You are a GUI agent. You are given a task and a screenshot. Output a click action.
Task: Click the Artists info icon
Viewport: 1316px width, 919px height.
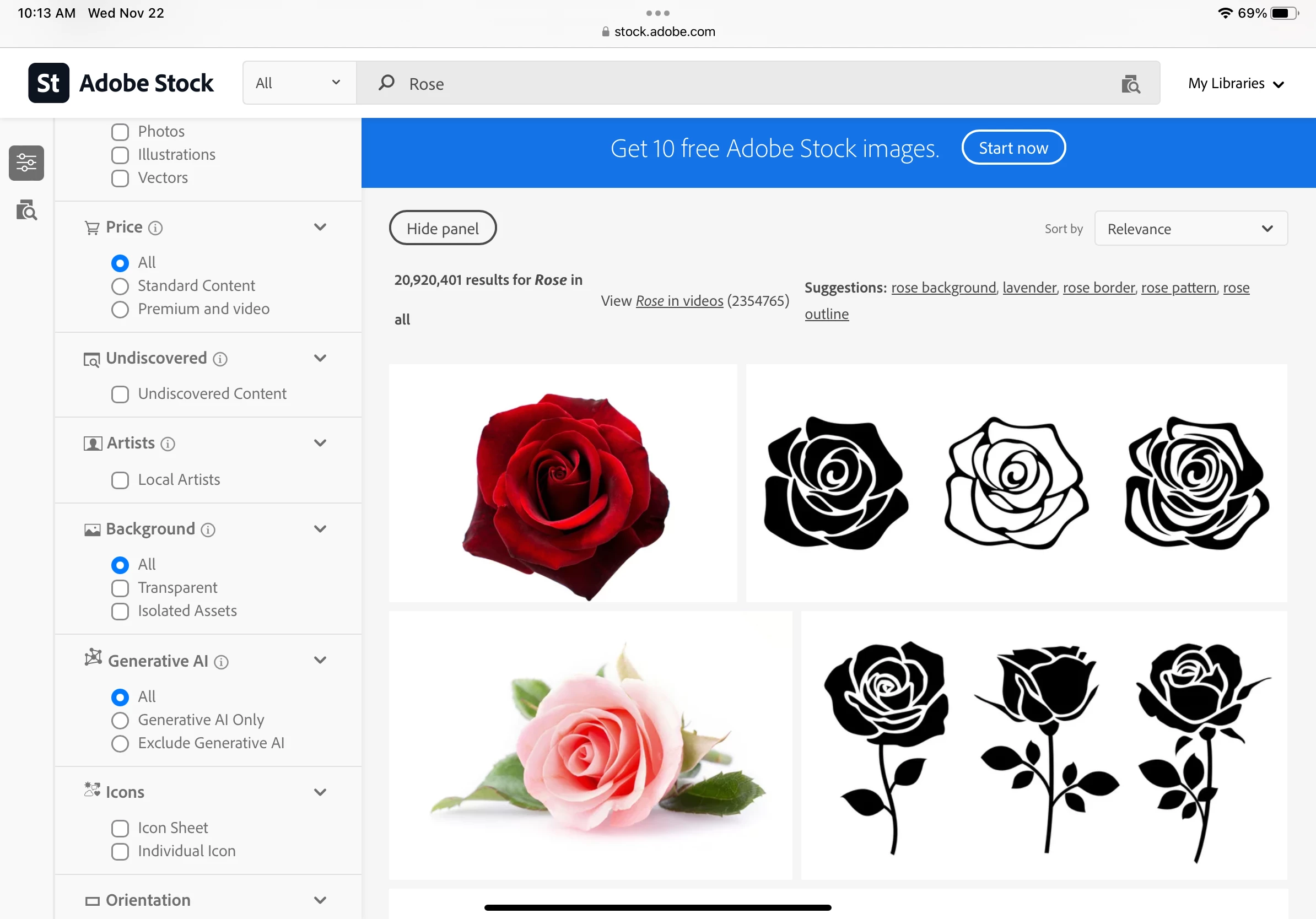tap(168, 444)
